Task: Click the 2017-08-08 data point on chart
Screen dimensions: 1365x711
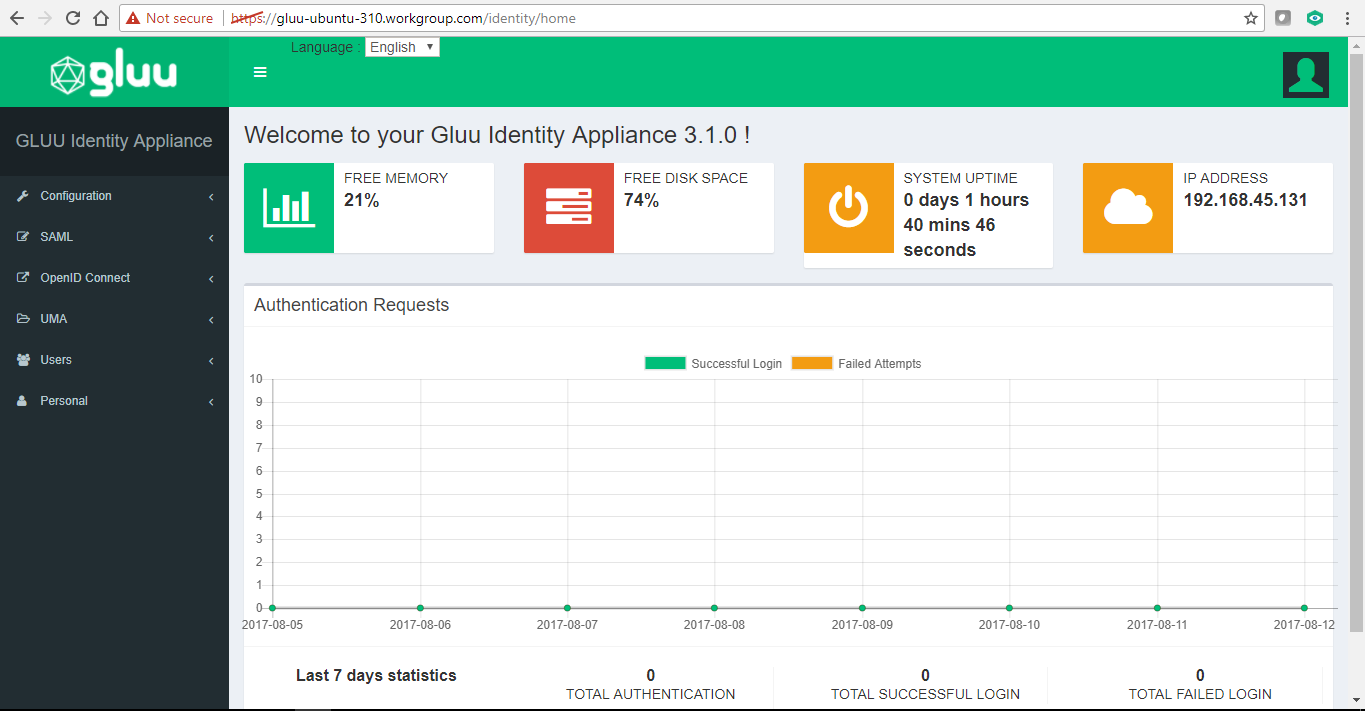Action: (714, 608)
